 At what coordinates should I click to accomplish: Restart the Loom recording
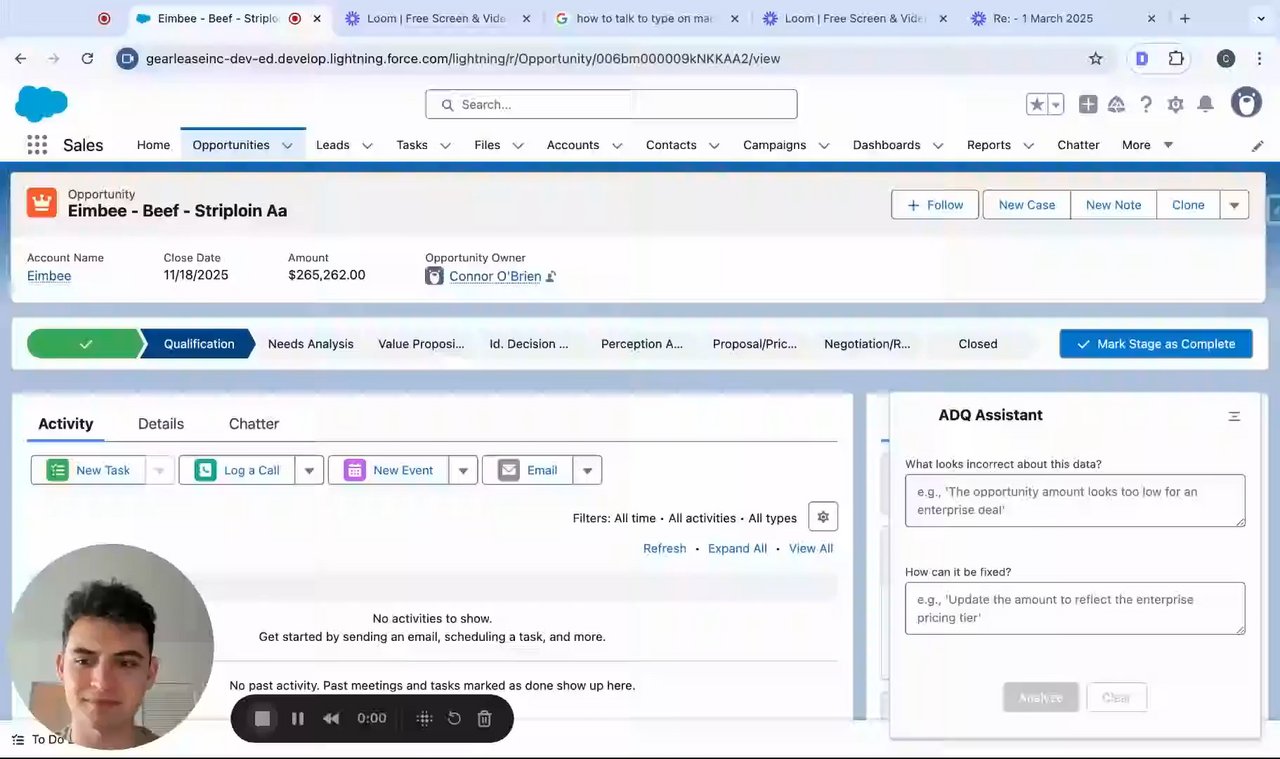[x=454, y=718]
